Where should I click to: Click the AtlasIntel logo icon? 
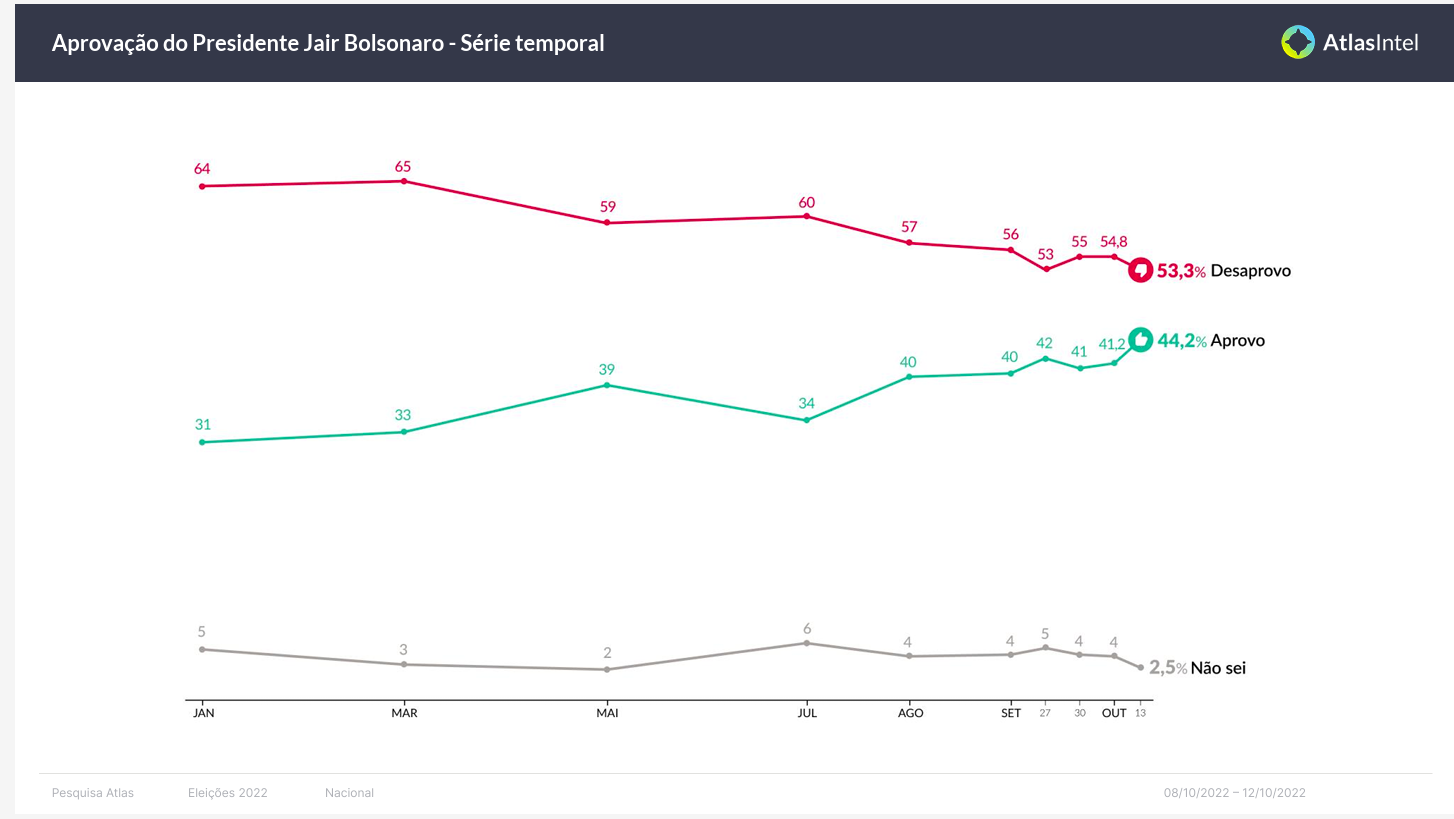pos(1298,42)
